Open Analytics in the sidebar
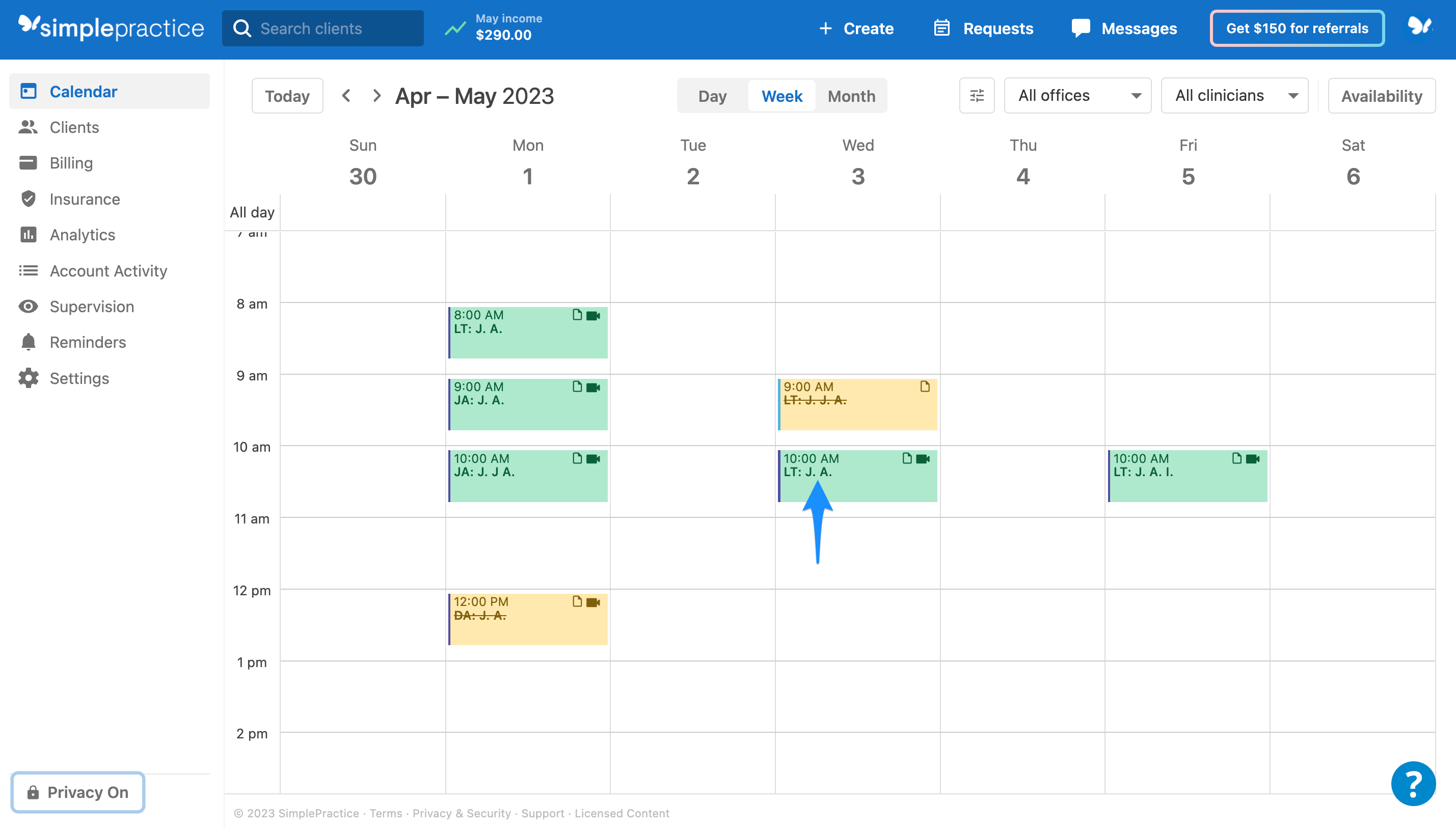 point(109,234)
